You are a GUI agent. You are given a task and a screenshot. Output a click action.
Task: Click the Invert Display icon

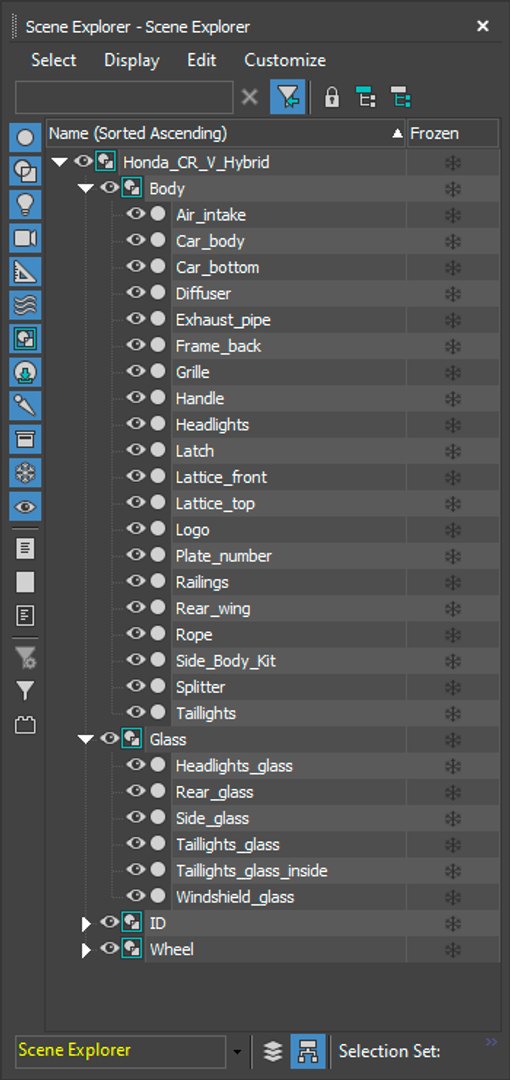coord(26,615)
